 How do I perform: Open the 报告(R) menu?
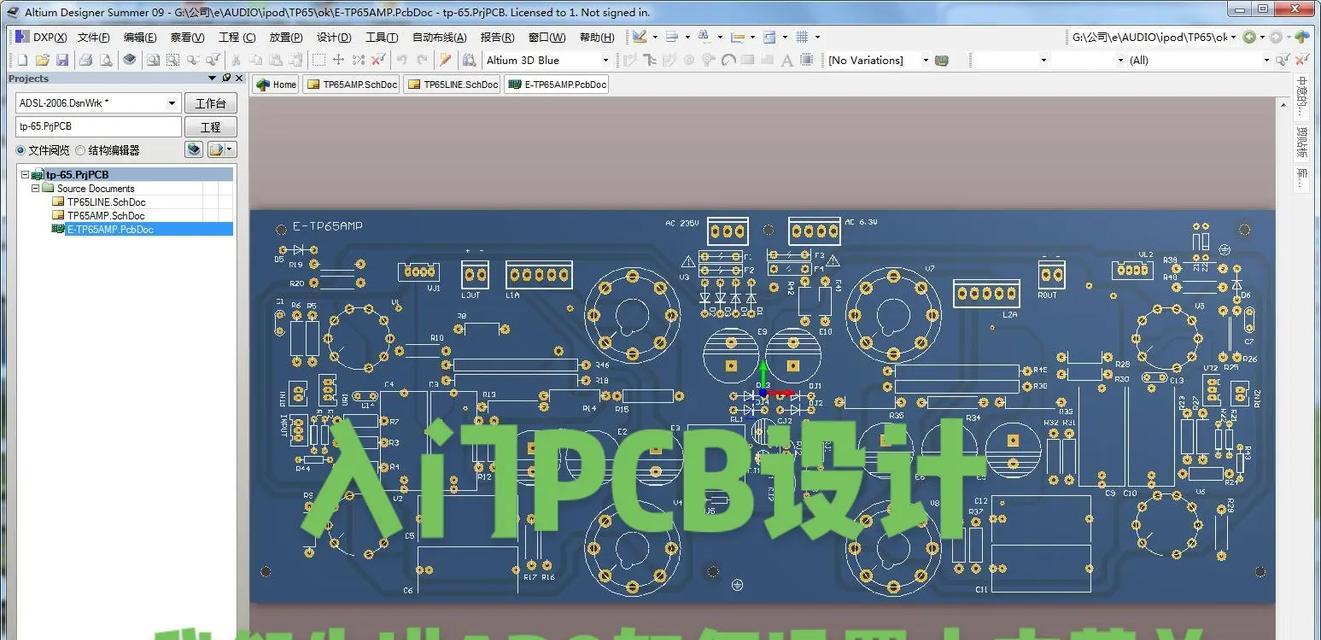point(497,37)
